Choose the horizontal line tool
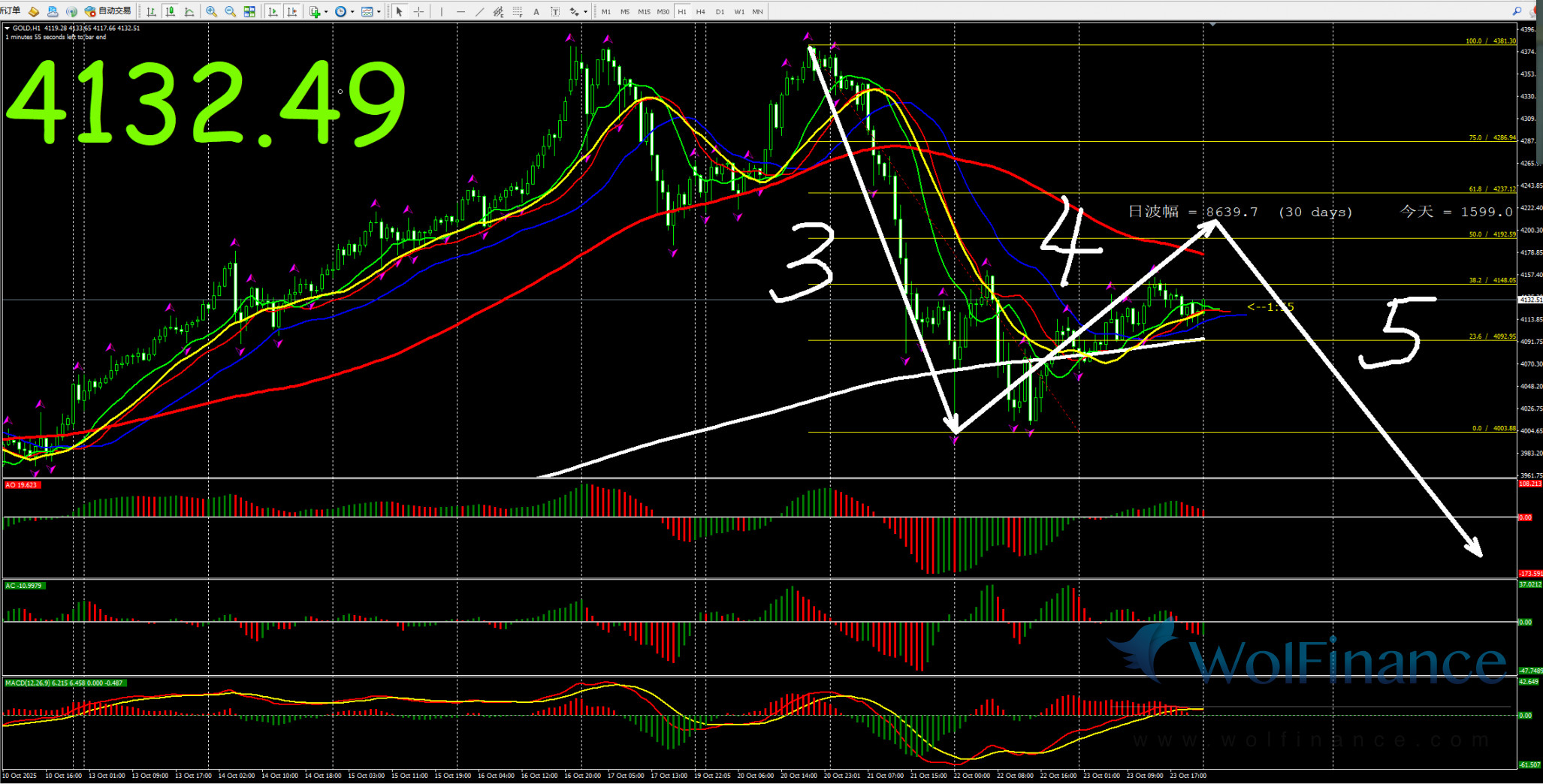The height and width of the screenshot is (784, 1543). (x=460, y=11)
